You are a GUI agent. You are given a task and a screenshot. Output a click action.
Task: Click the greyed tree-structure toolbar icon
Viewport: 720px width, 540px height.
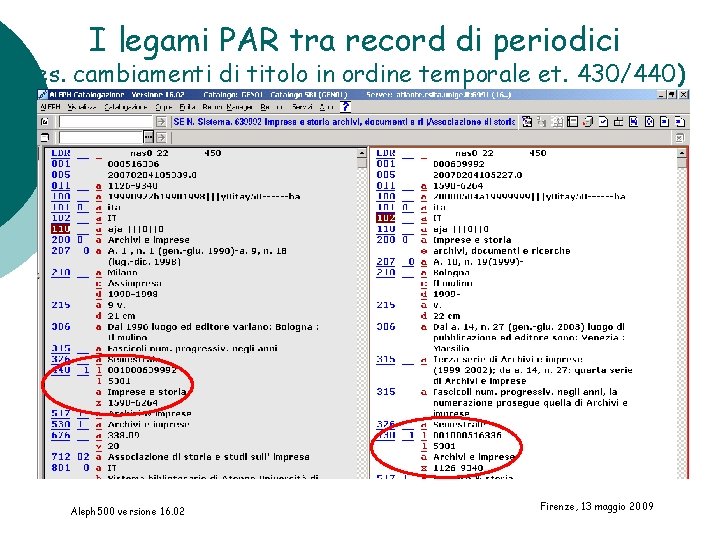(x=542, y=122)
